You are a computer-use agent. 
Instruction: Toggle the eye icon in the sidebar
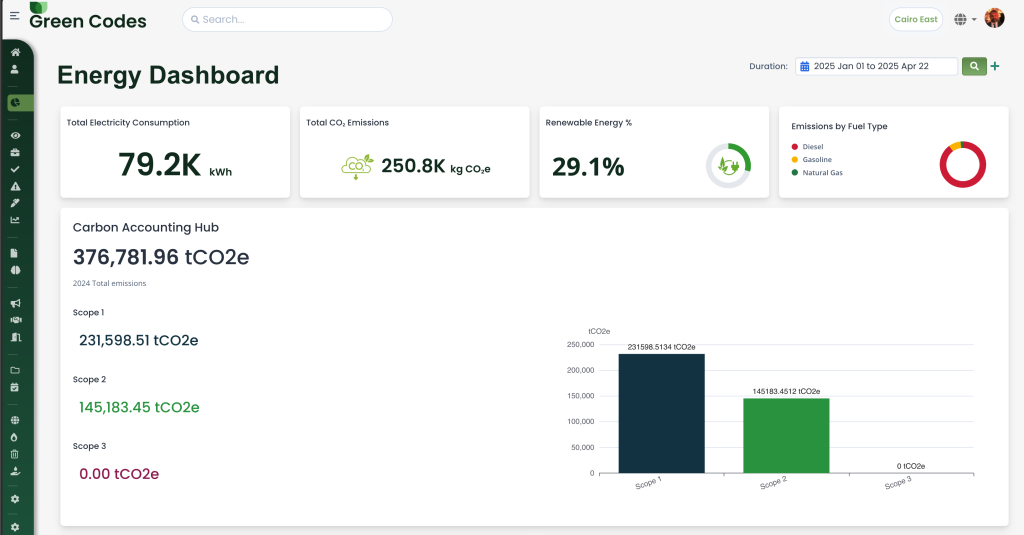pos(15,135)
